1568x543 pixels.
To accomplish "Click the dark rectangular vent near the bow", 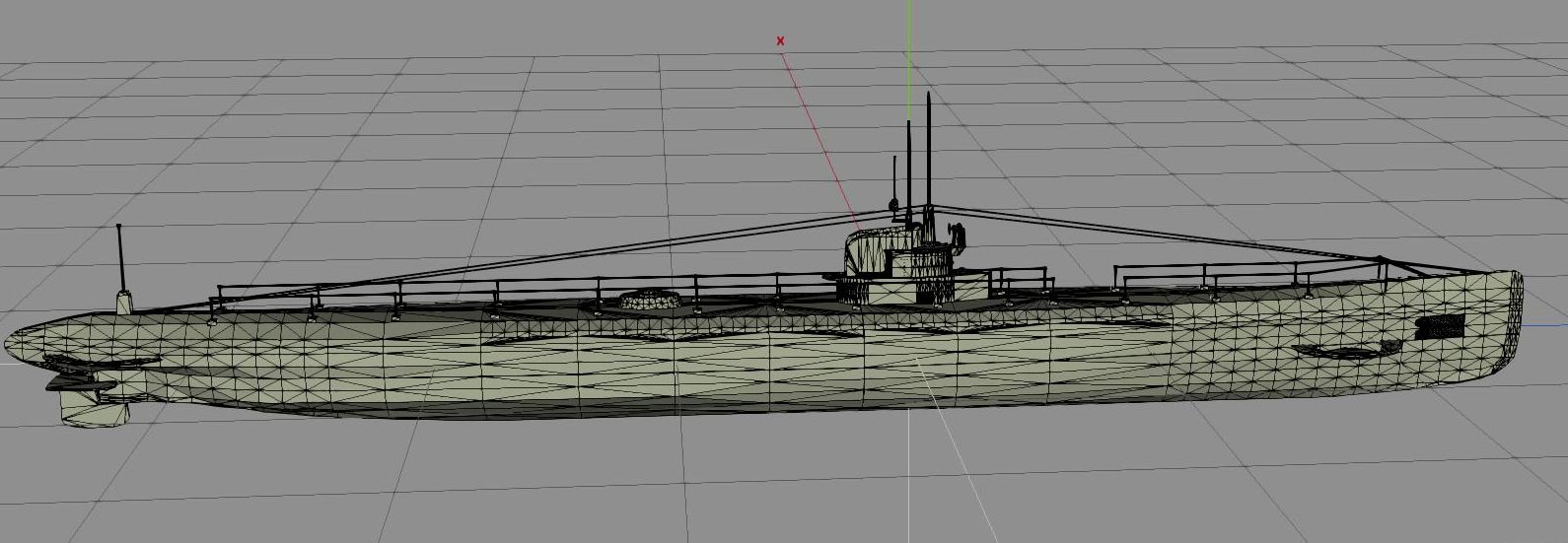I will pyautogui.click(x=1440, y=328).
